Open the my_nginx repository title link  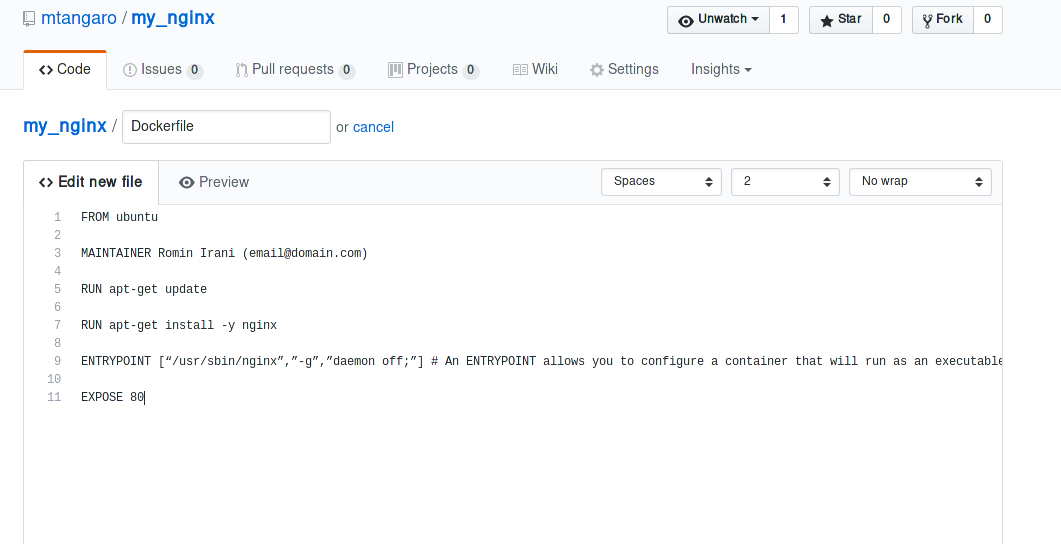point(173,18)
